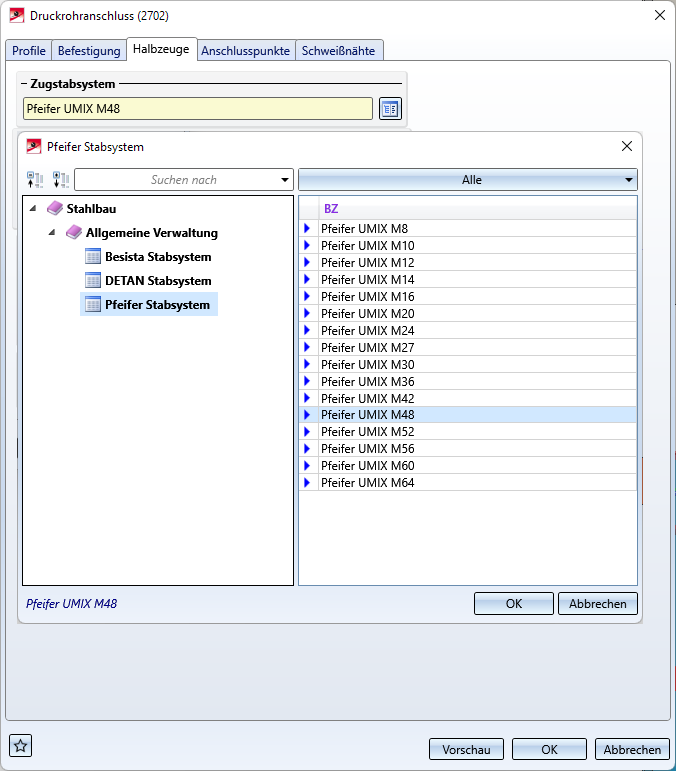Click row arrow for Pfeifer UMIX M12
The height and width of the screenshot is (771, 676).
point(307,262)
